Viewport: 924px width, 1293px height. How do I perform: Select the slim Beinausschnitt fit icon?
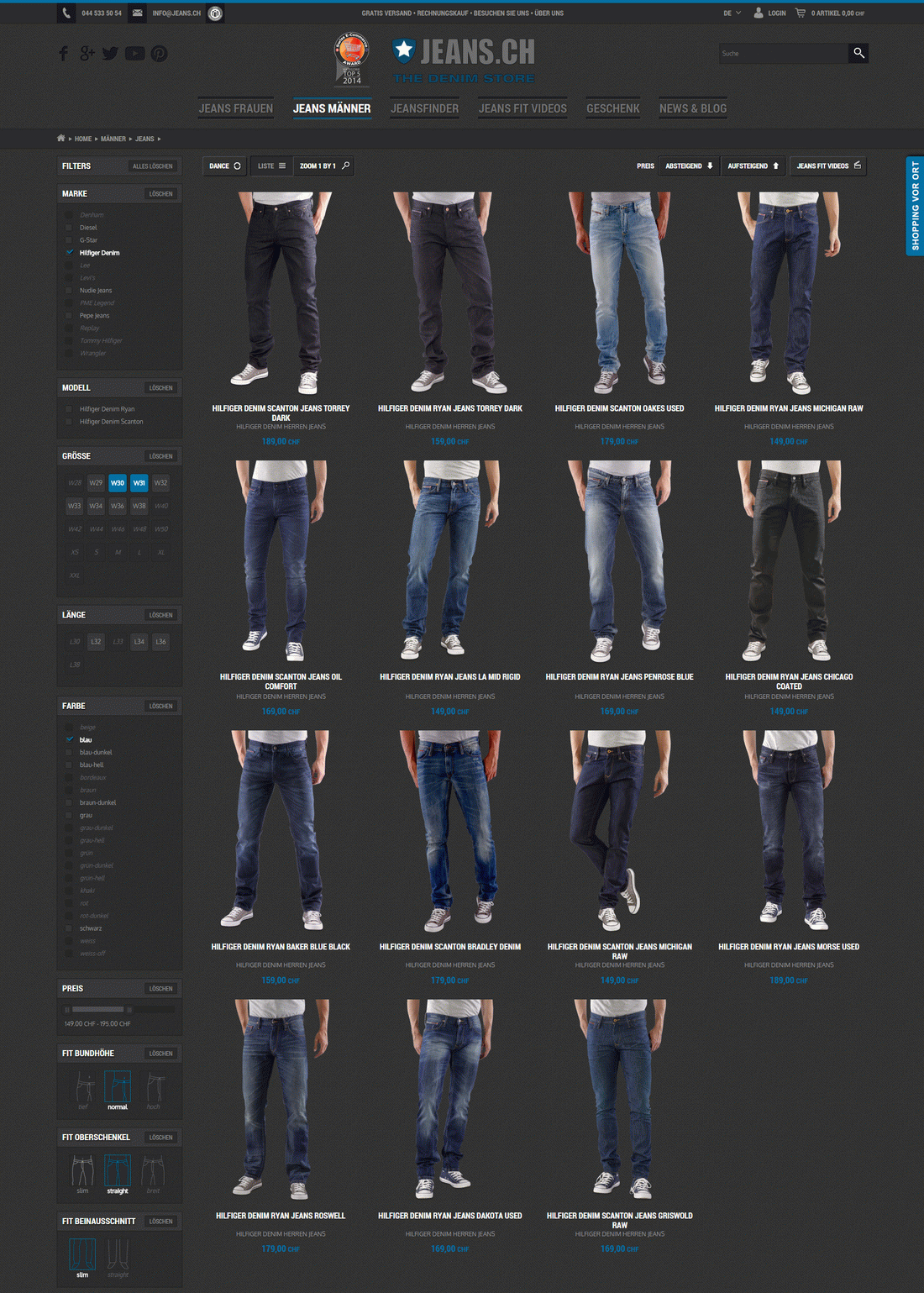82,1254
